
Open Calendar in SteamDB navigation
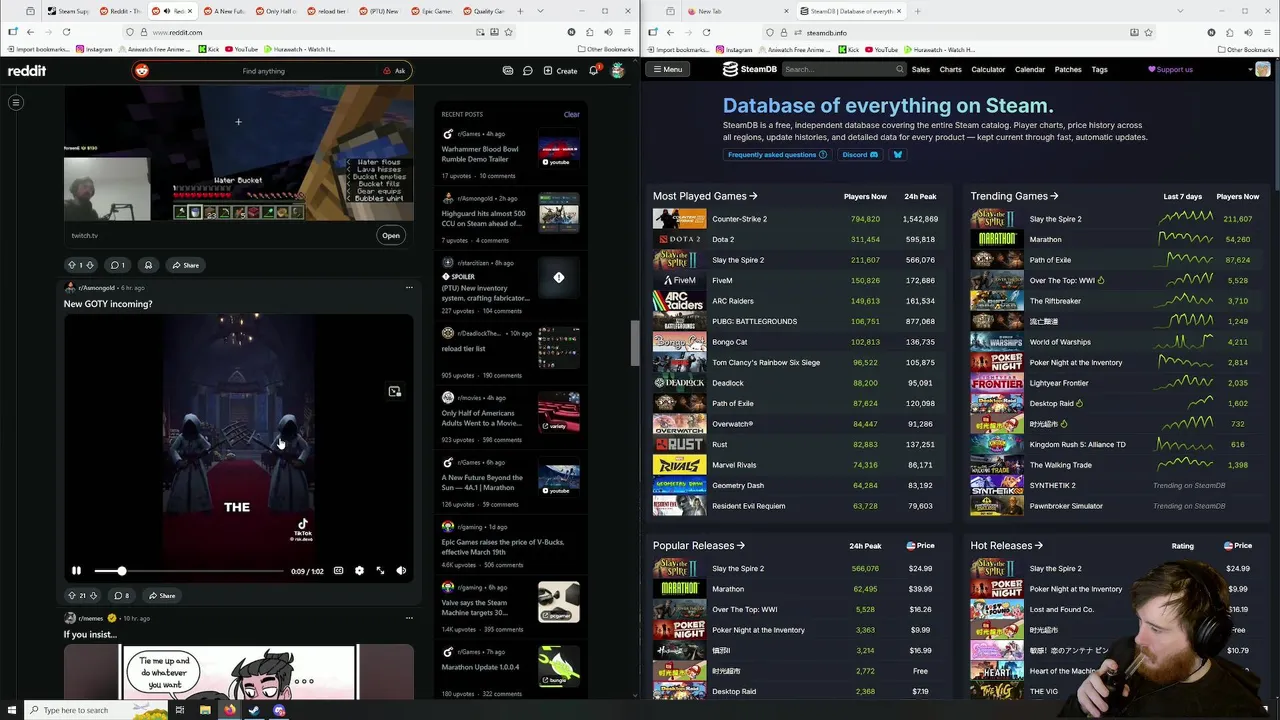pyautogui.click(x=1030, y=70)
